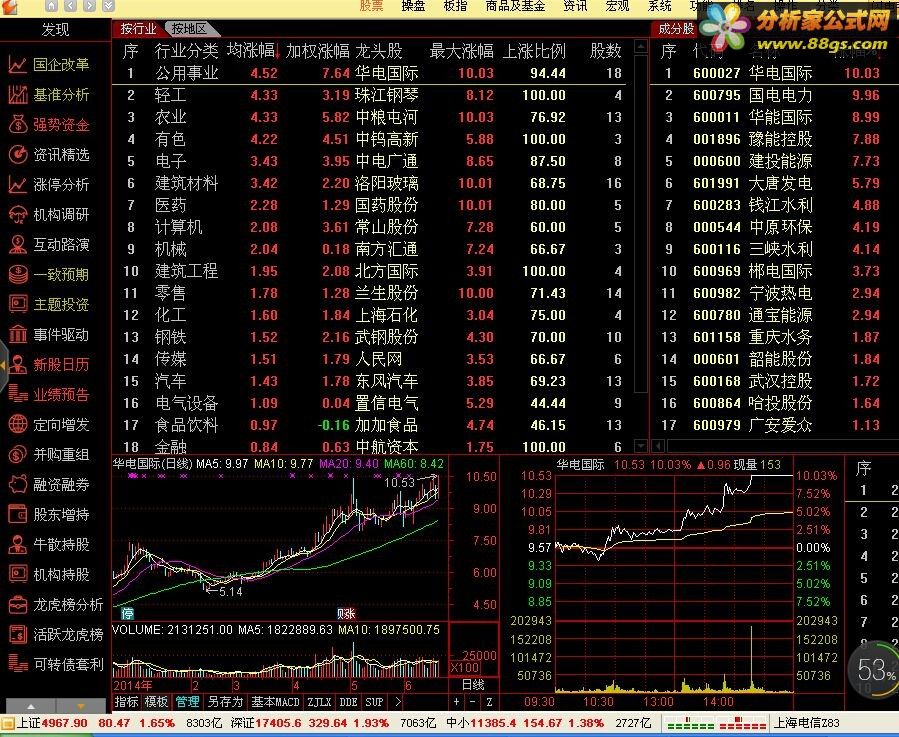Click the Z button beside chart zoom
Viewport: 899px width, 737px height.
click(489, 701)
